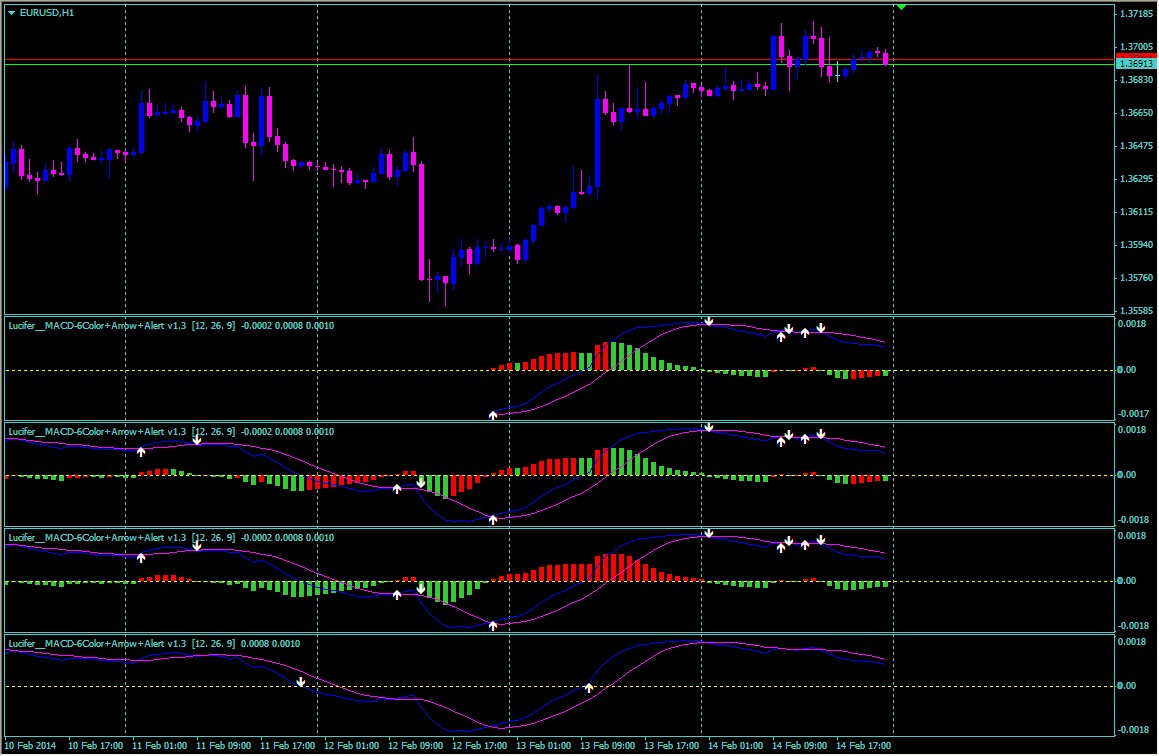The width and height of the screenshot is (1159, 756).
Task: Select the up arrow at first MACD window's bottom
Action: coord(492,413)
